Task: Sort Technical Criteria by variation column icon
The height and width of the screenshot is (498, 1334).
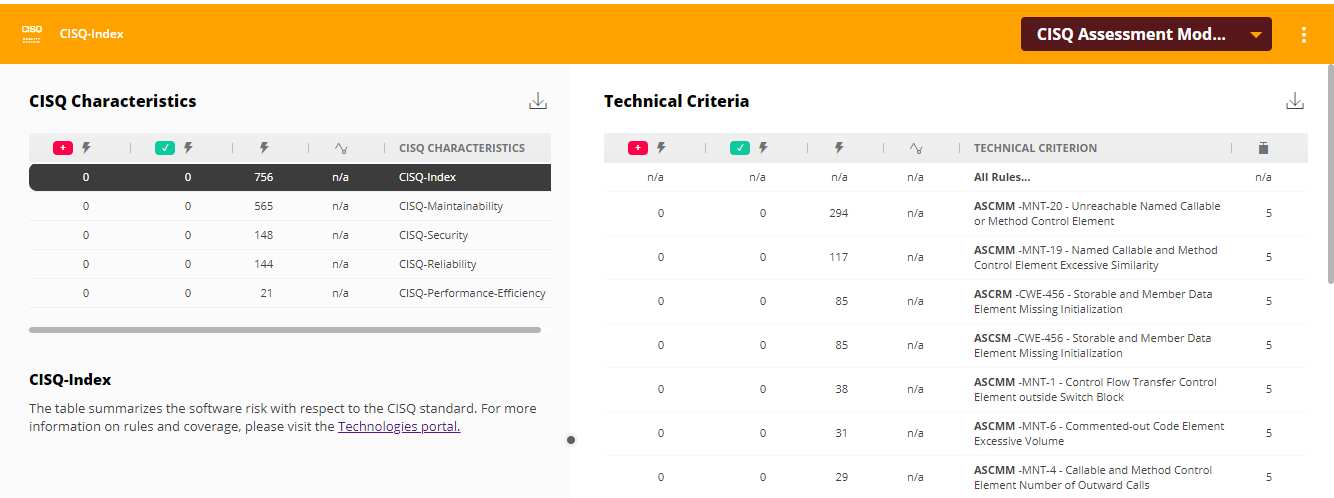Action: point(915,148)
